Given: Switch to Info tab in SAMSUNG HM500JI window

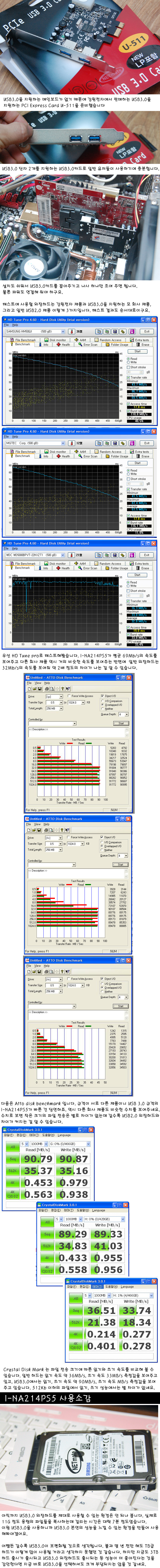Looking at the screenshot, I should (x=44, y=345).
